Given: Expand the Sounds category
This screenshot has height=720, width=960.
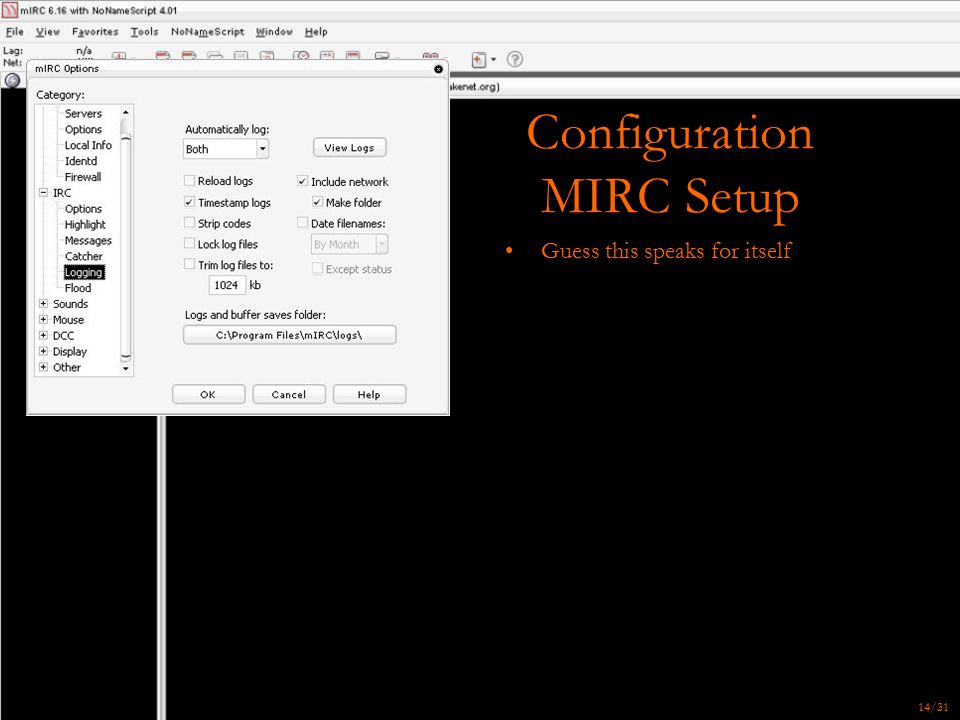Looking at the screenshot, I should (43, 304).
